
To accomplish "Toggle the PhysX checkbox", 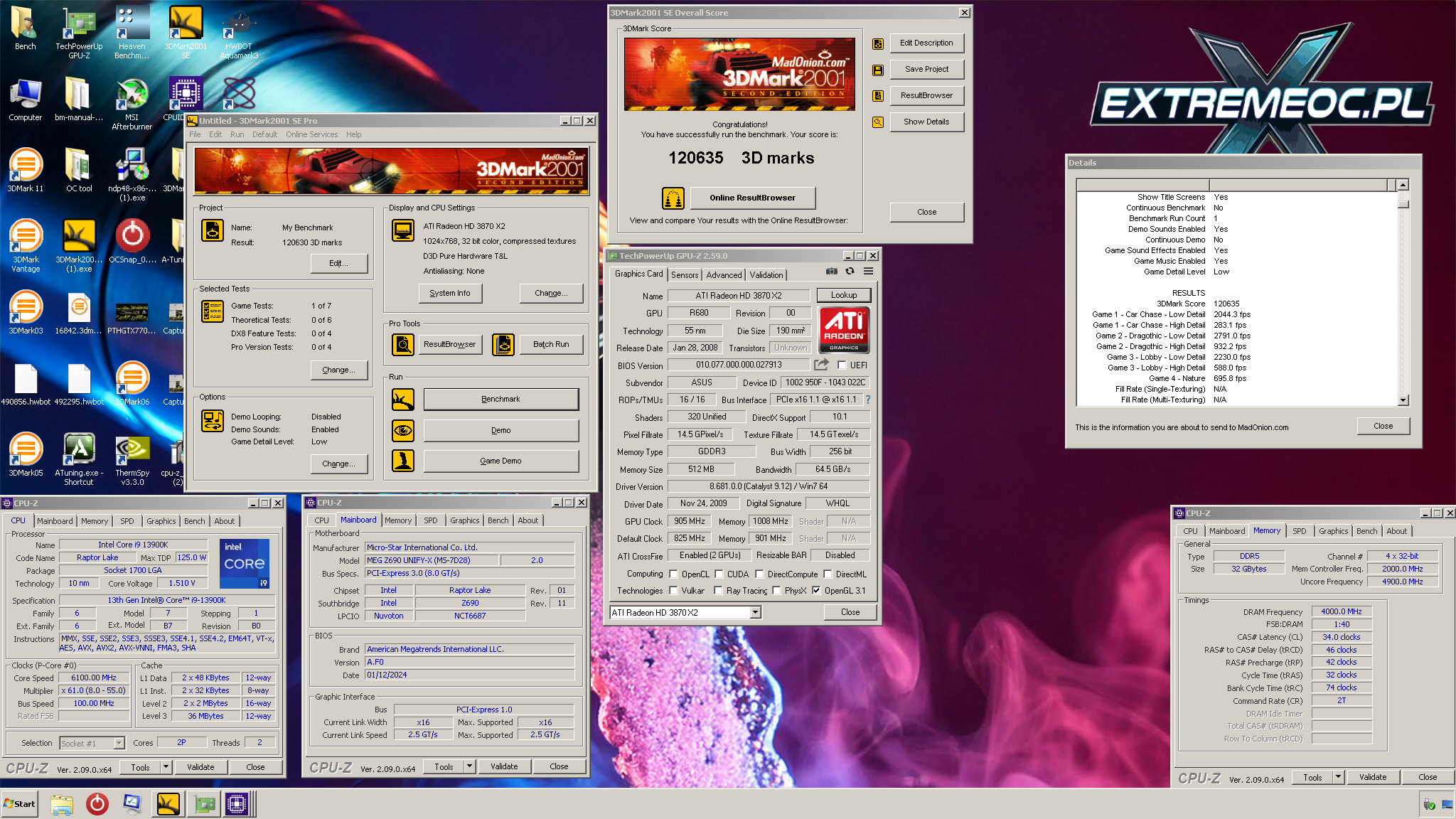I will click(776, 591).
